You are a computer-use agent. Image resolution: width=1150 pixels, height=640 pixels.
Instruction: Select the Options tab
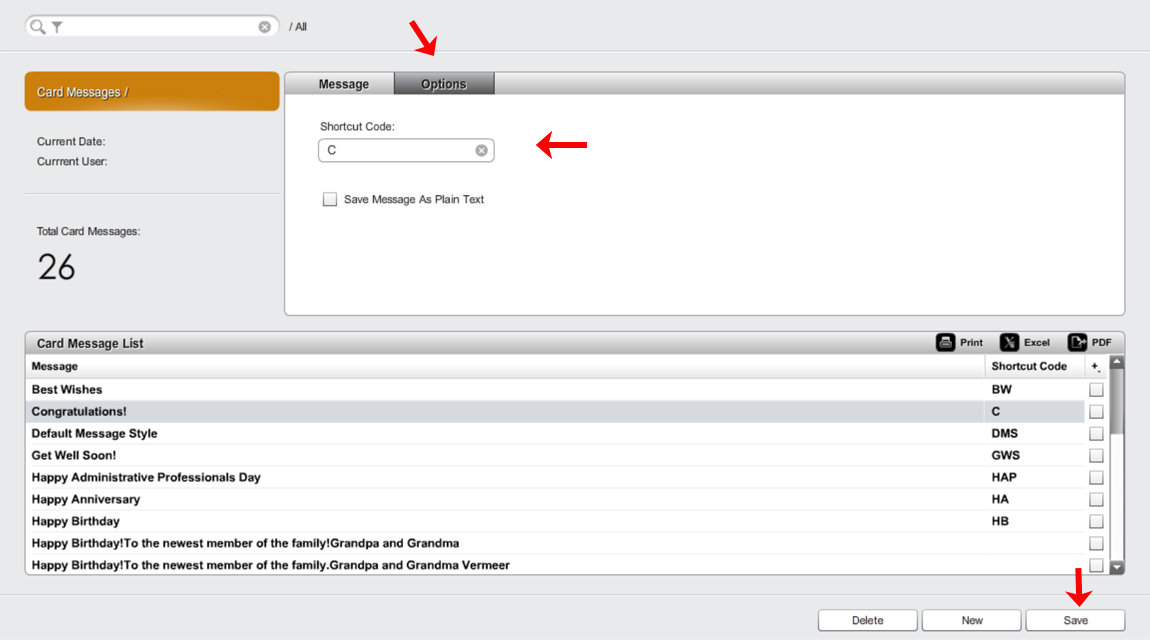click(444, 84)
